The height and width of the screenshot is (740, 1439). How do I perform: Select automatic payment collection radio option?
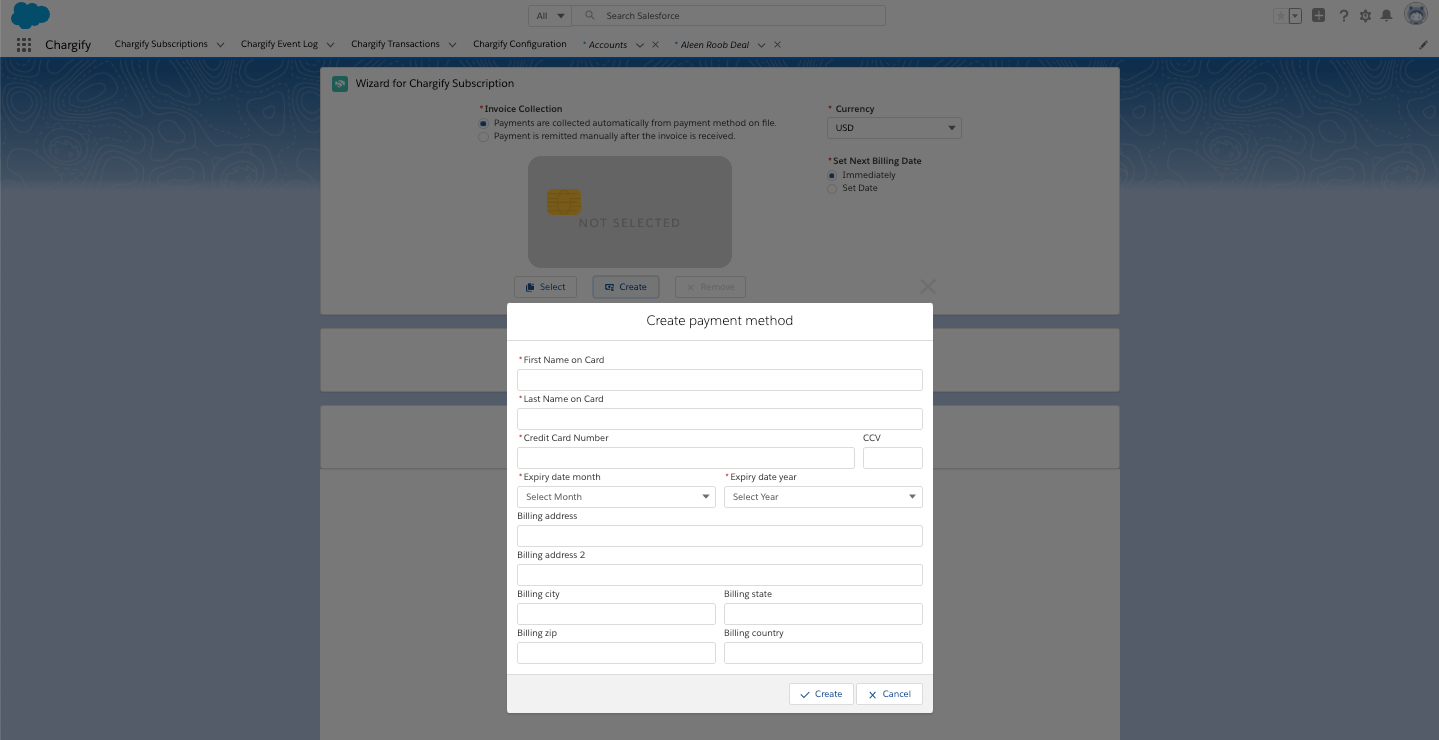[484, 123]
